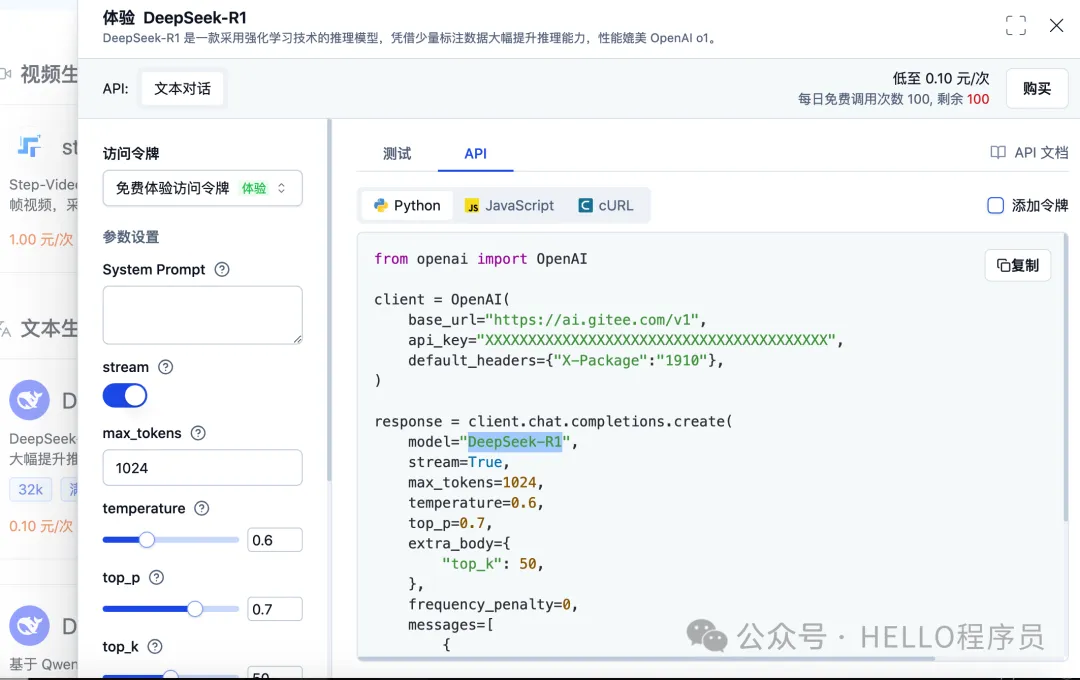Click the highlighted DeepSeek-R1 model name in code
The width and height of the screenshot is (1080, 680).
[x=515, y=442]
